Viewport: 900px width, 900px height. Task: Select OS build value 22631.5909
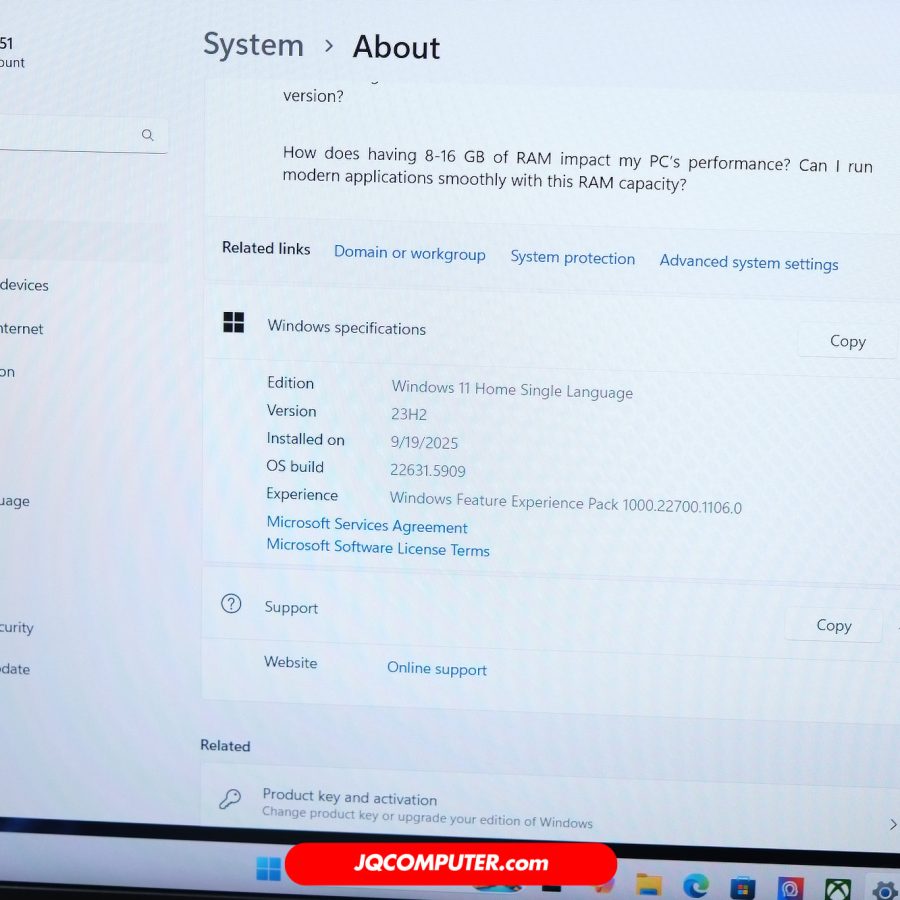pyautogui.click(x=428, y=471)
